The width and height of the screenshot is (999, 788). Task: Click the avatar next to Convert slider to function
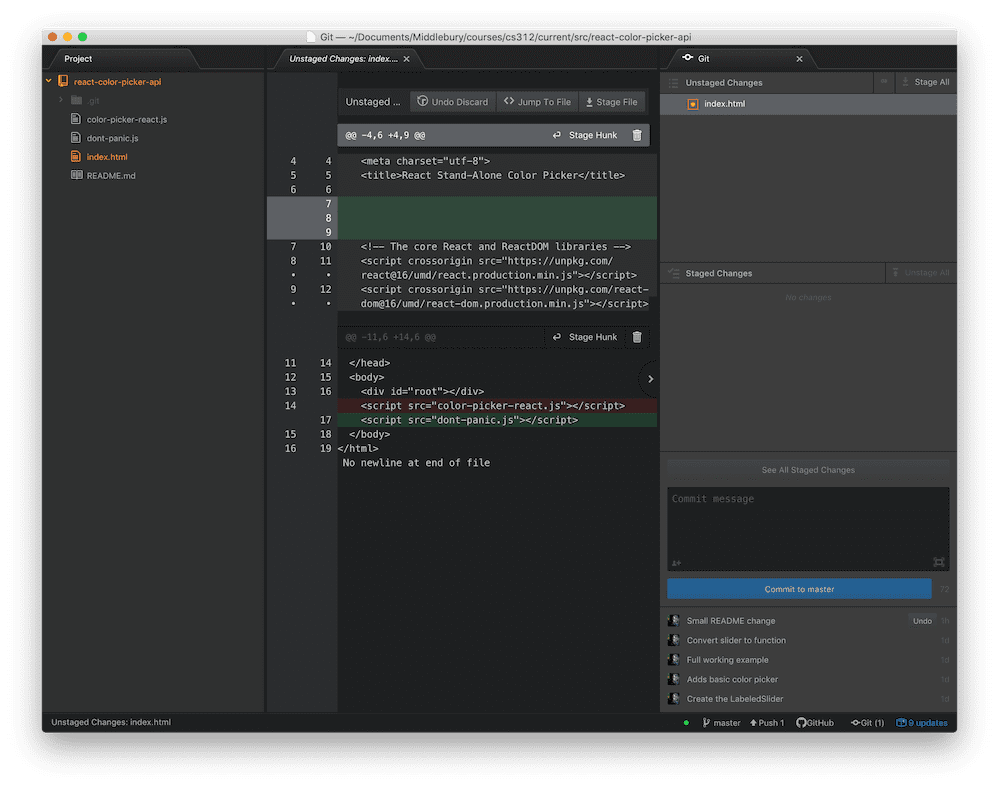[673, 640]
